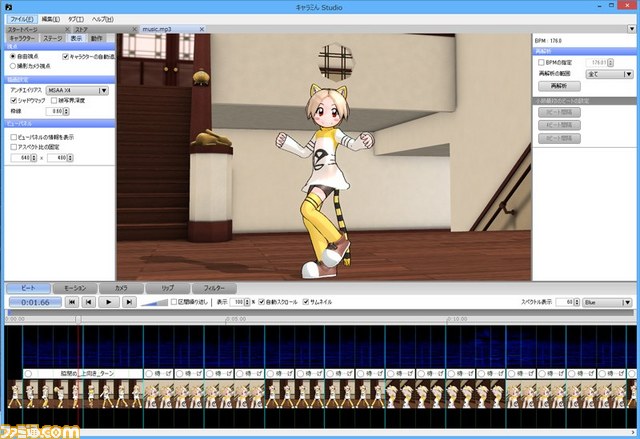This screenshot has width=640, height=439.
Task: Open the スペクトル表示 Blue color dropdown
Action: [x=608, y=302]
